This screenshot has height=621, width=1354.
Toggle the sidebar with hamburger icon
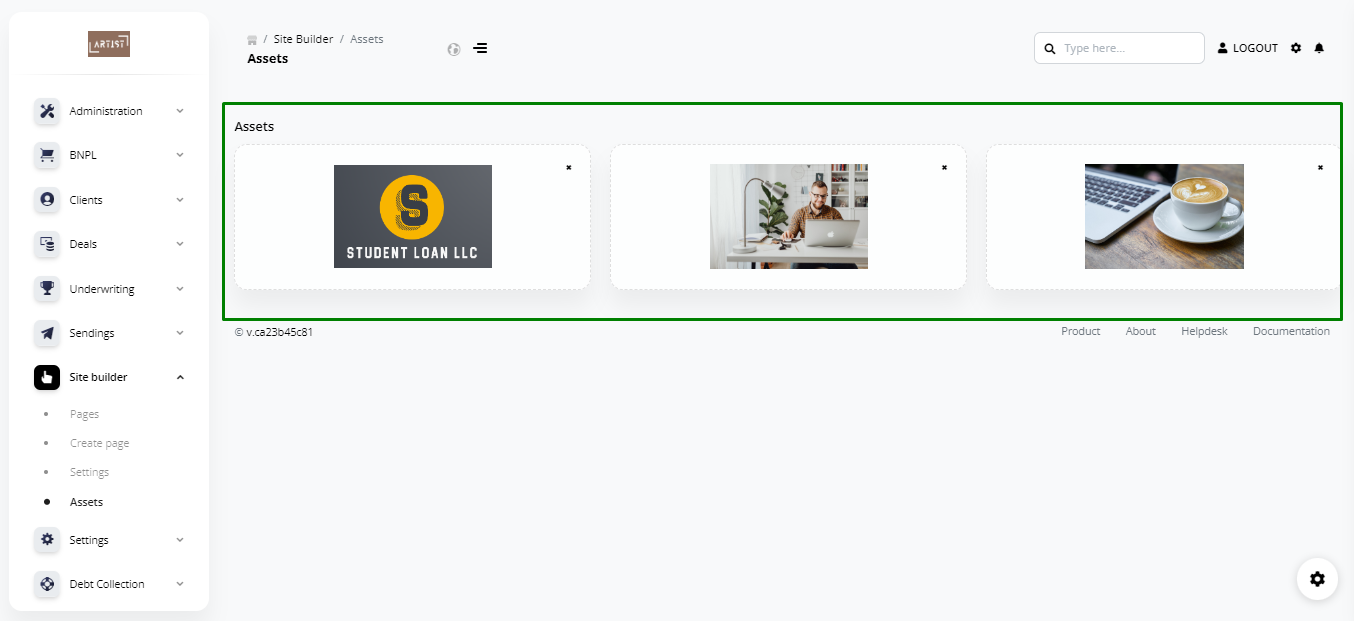pyautogui.click(x=480, y=48)
